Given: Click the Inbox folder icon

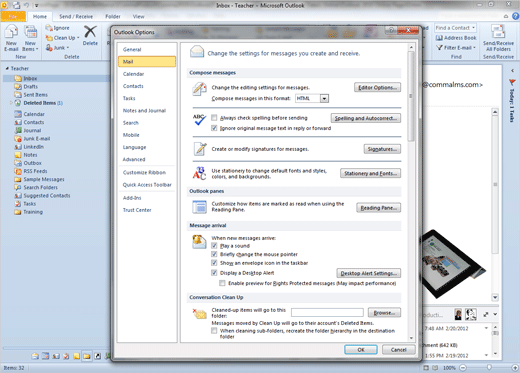Looking at the screenshot, I should pos(18,78).
